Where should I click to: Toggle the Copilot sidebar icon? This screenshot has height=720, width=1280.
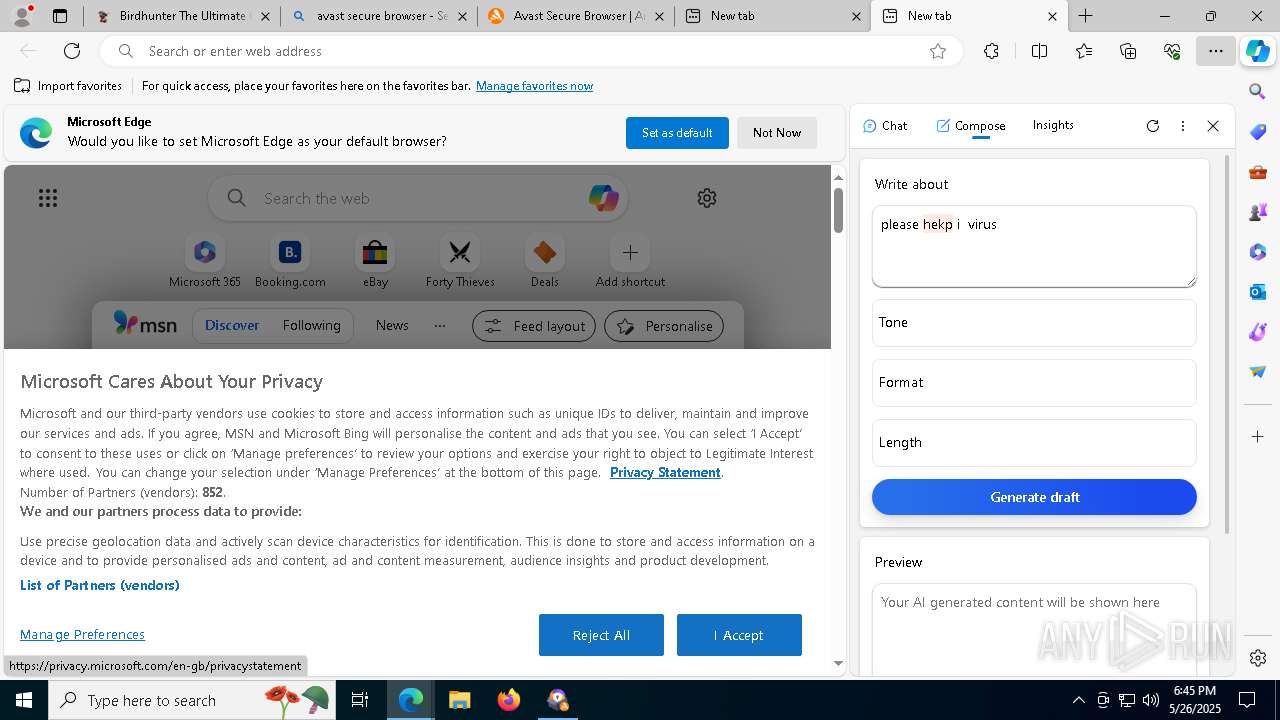[1258, 51]
